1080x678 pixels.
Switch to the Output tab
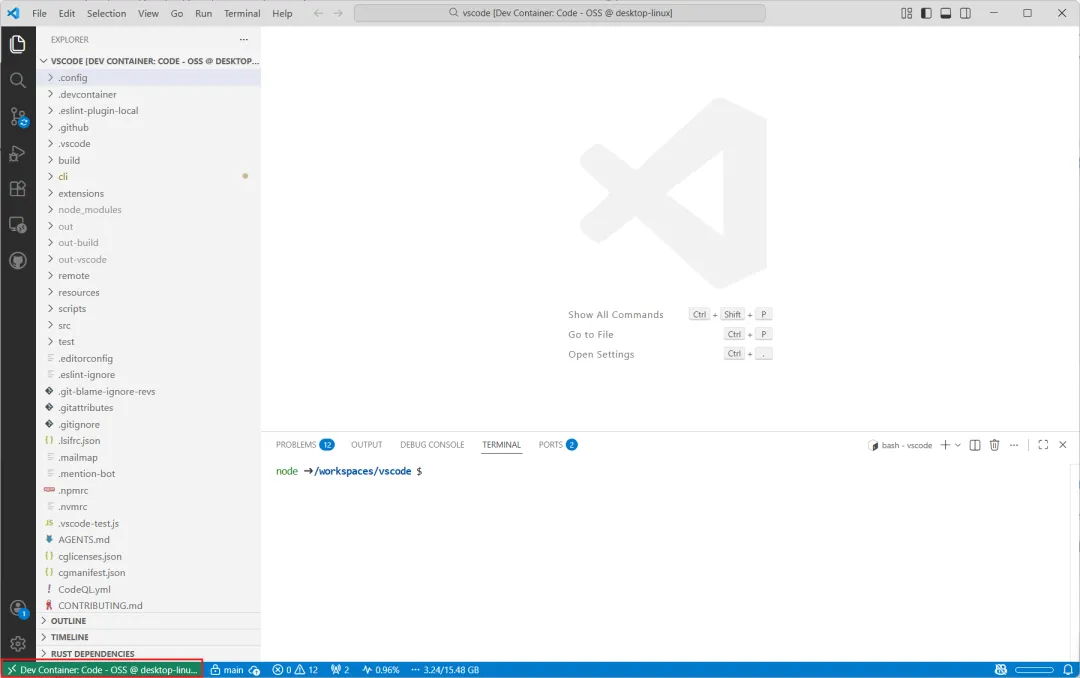pos(366,445)
